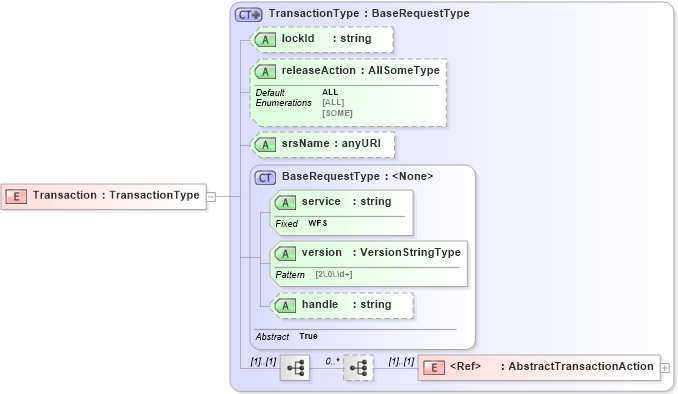
Task: Select 'handle : string' attribute text
Action: pos(346,304)
